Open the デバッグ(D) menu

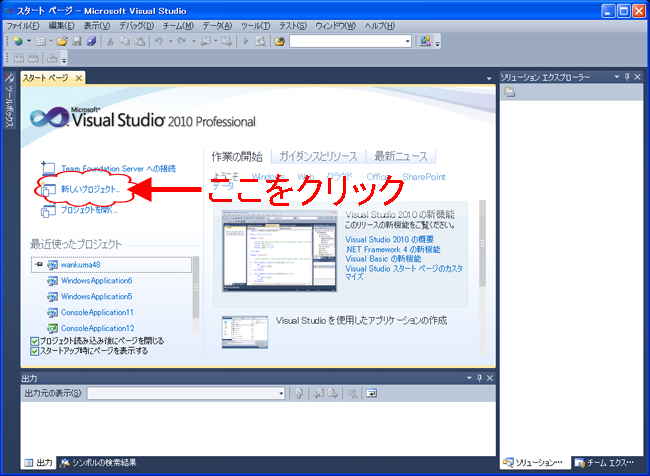point(136,26)
